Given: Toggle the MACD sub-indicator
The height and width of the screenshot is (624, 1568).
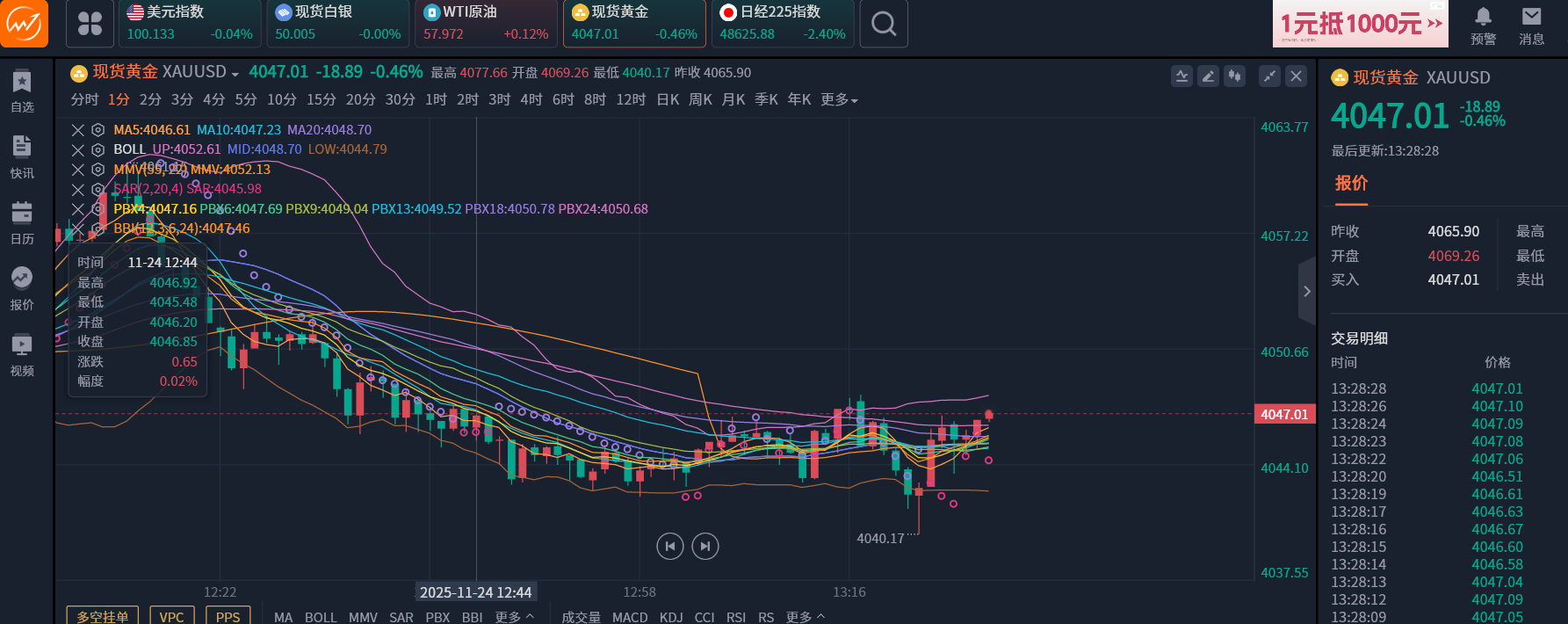Looking at the screenshot, I should 629,617.
